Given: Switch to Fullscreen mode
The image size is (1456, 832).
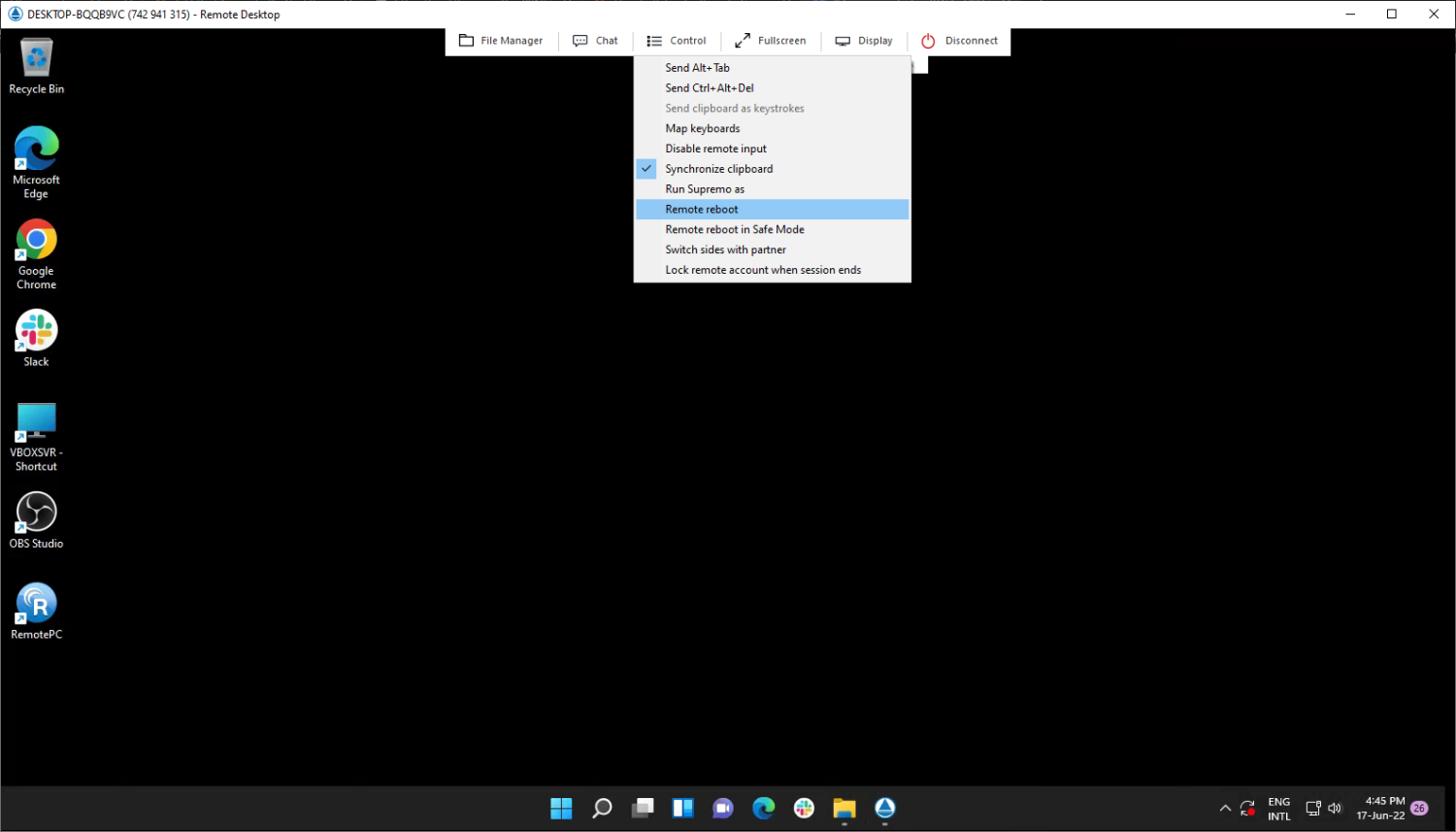Looking at the screenshot, I should click(771, 41).
